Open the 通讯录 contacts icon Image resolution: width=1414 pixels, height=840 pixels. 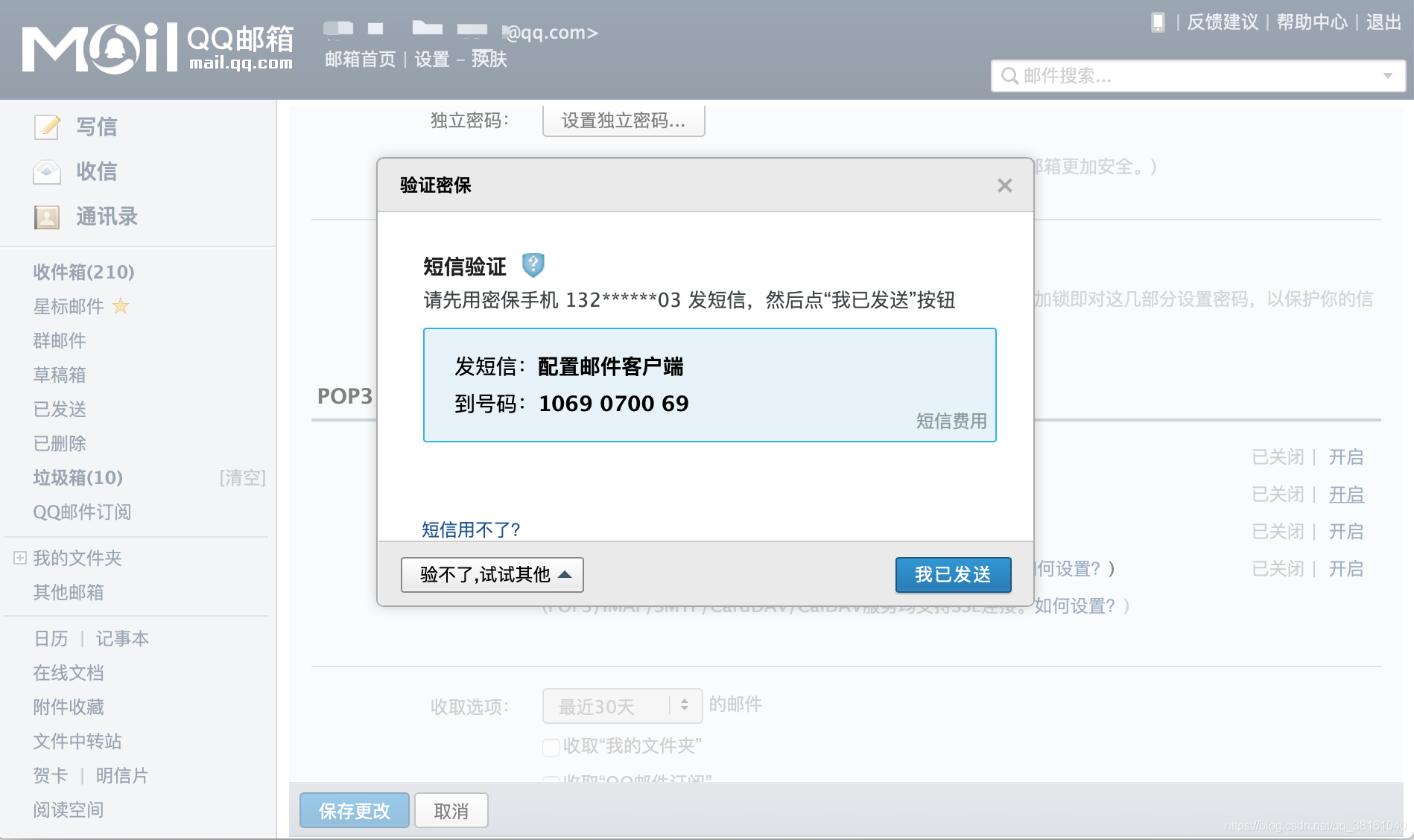click(46, 217)
